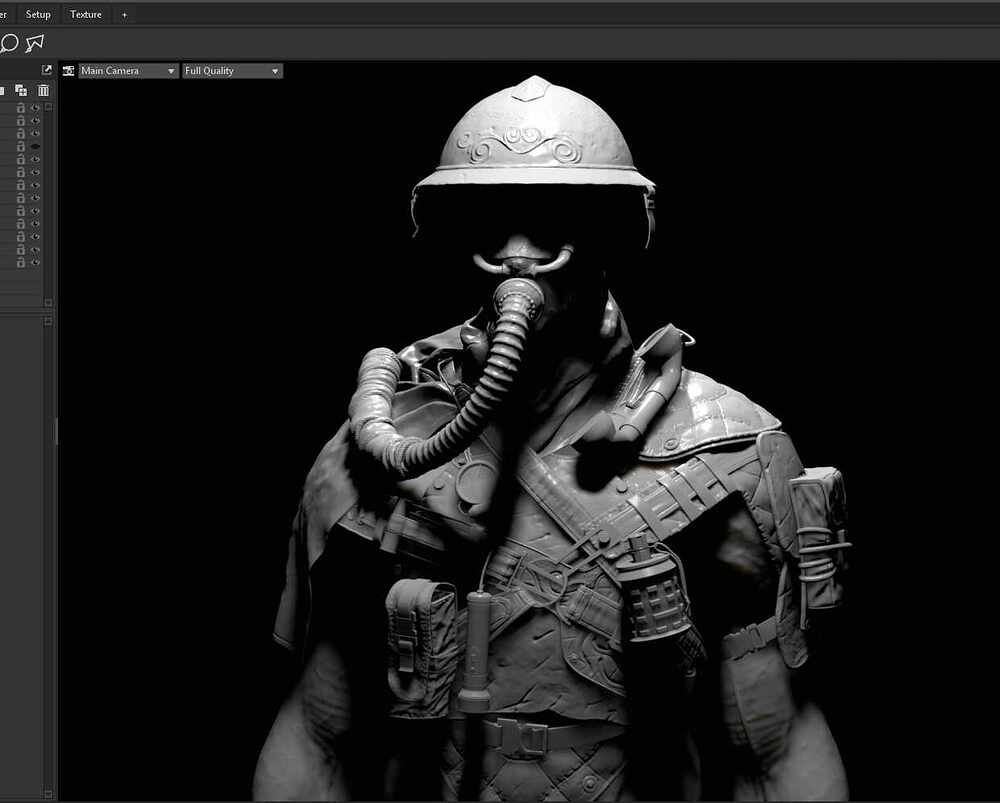This screenshot has height=803, width=1000.
Task: Click the plus button to add a new tab
Action: (124, 14)
